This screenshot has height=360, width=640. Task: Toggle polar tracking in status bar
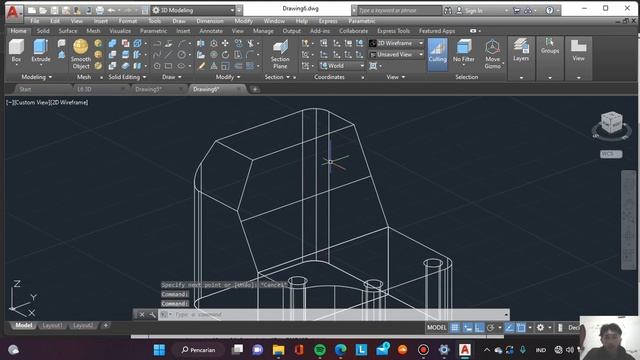pyautogui.click(x=491, y=327)
